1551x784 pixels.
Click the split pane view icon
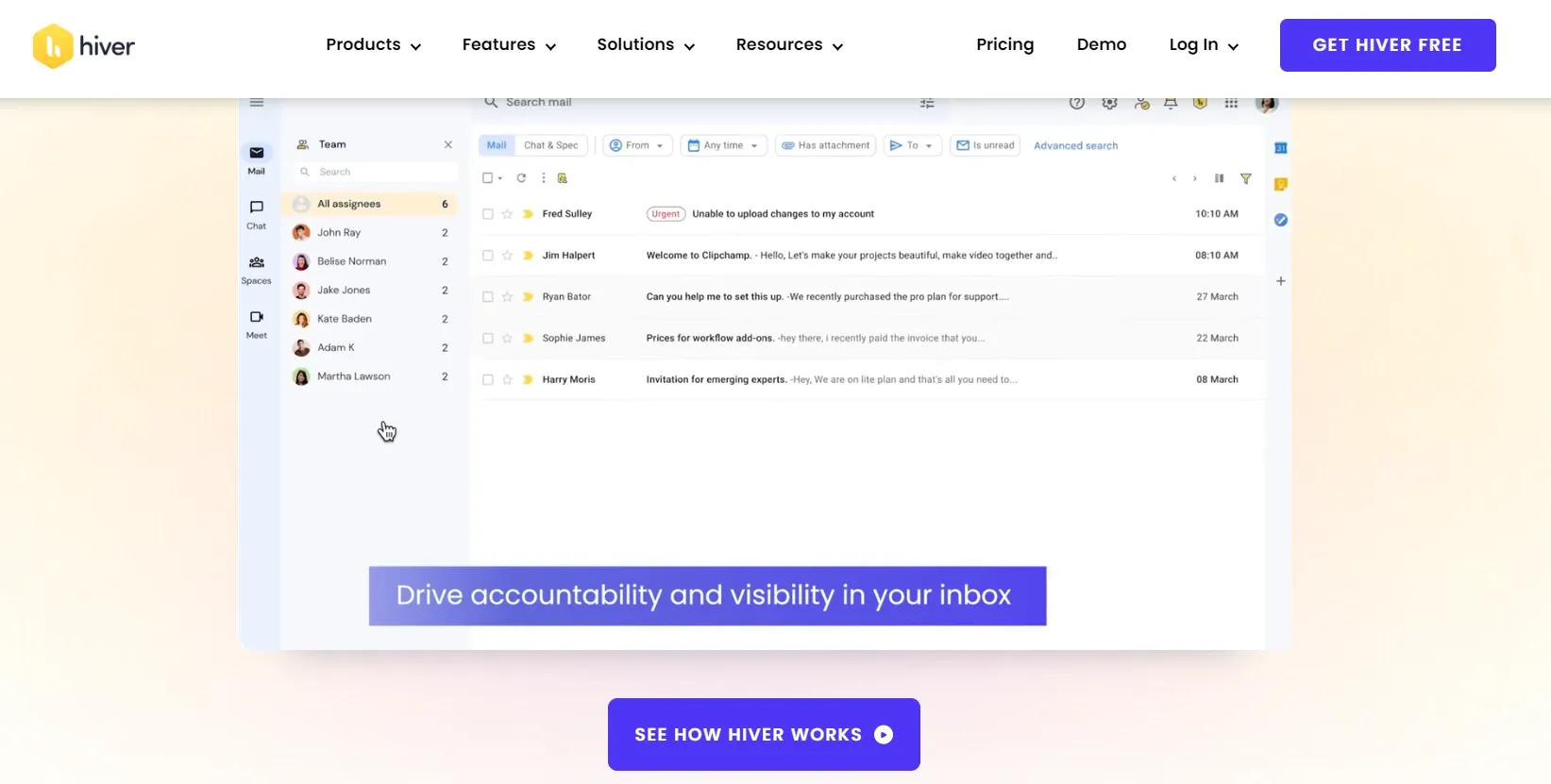coord(1219,178)
